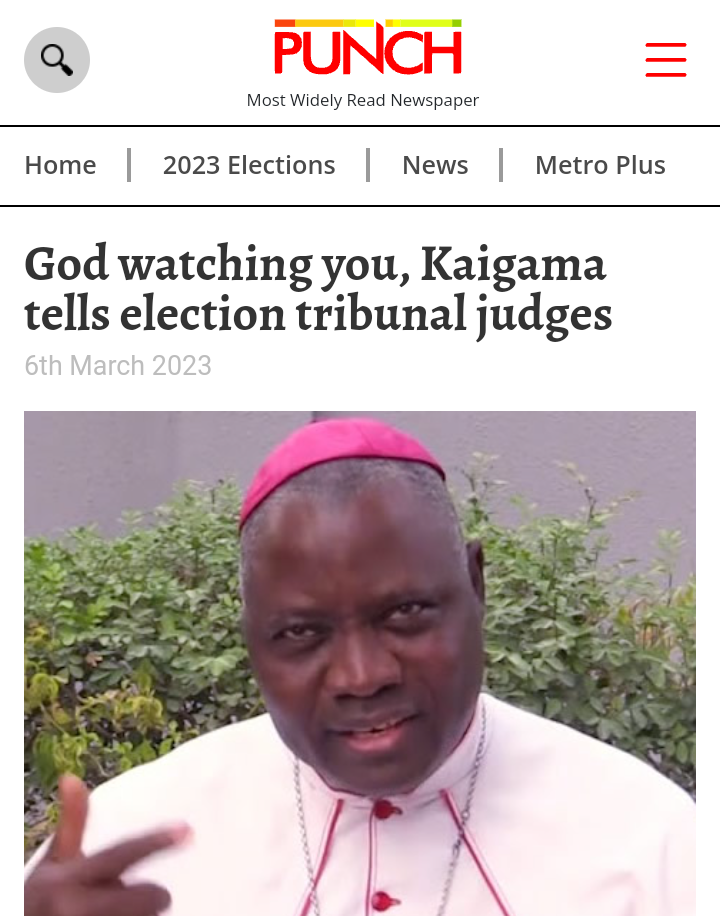Tap the 'Elections' text in the nav bar
This screenshot has width=720, height=916.
(281, 165)
